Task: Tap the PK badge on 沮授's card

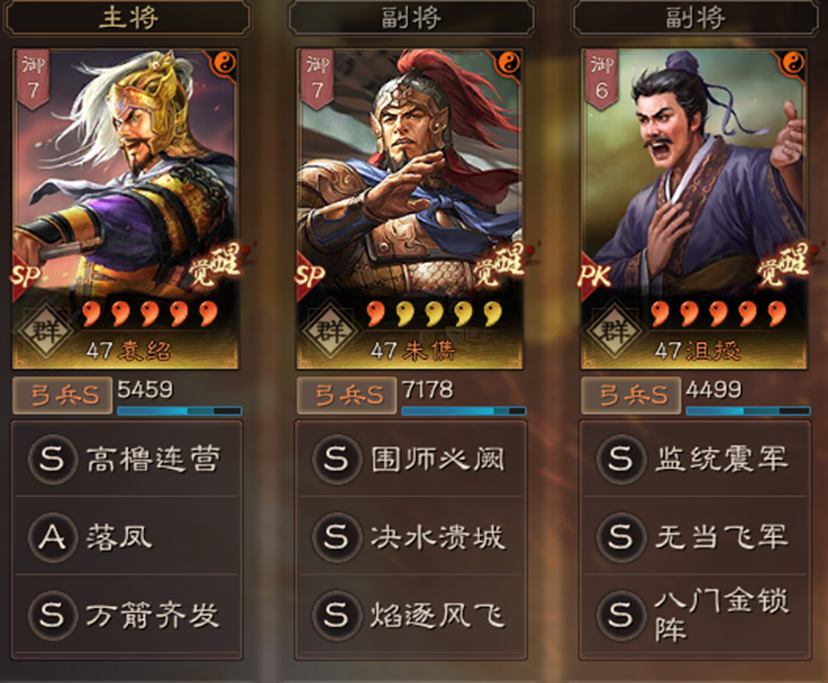Action: click(596, 276)
